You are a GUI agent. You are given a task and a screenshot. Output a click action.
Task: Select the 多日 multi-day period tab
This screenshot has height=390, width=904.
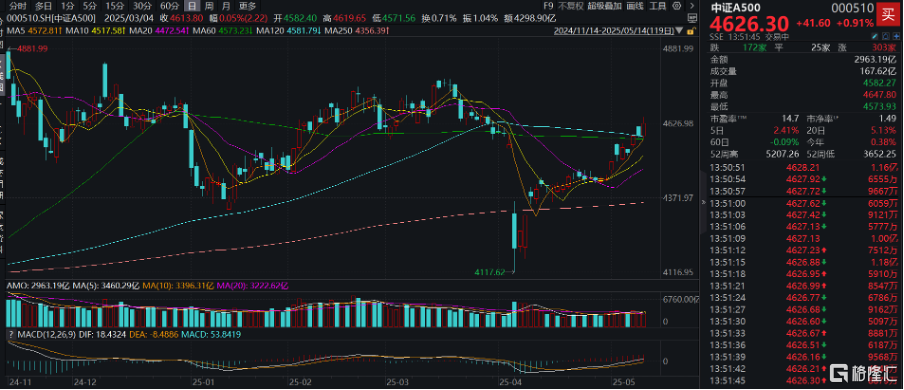(43, 6)
